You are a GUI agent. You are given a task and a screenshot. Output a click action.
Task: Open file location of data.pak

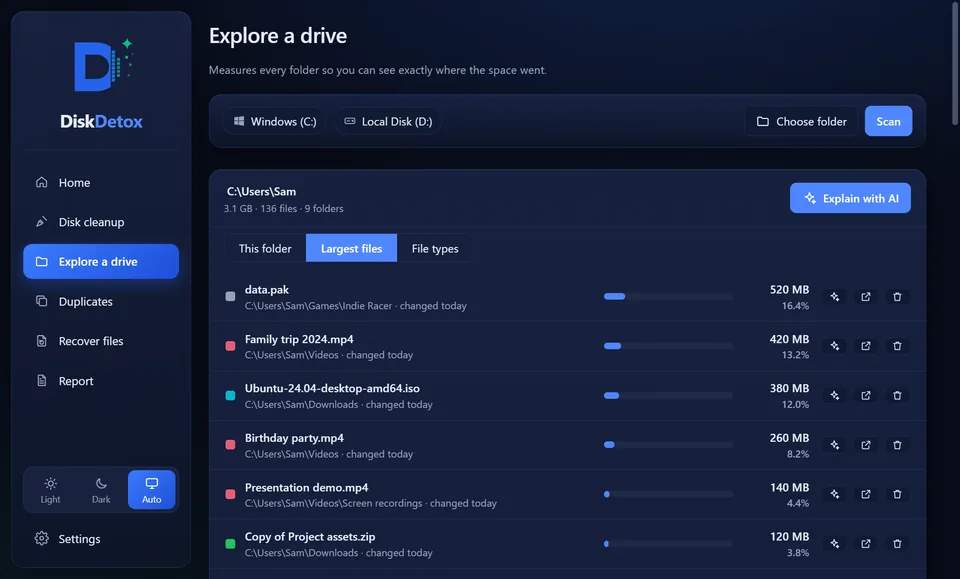pyautogui.click(x=866, y=297)
